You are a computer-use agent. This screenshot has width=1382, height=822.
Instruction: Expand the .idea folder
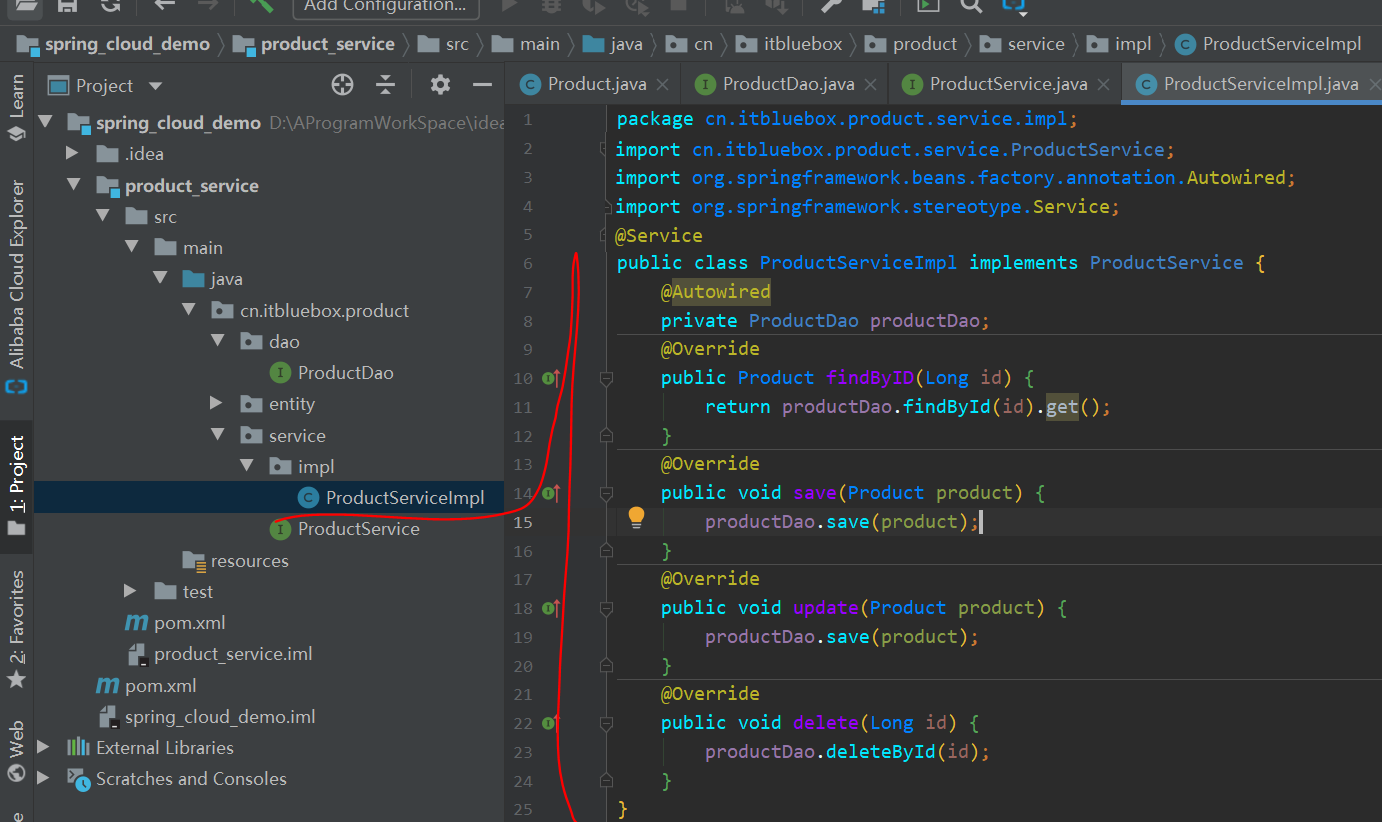(72, 154)
